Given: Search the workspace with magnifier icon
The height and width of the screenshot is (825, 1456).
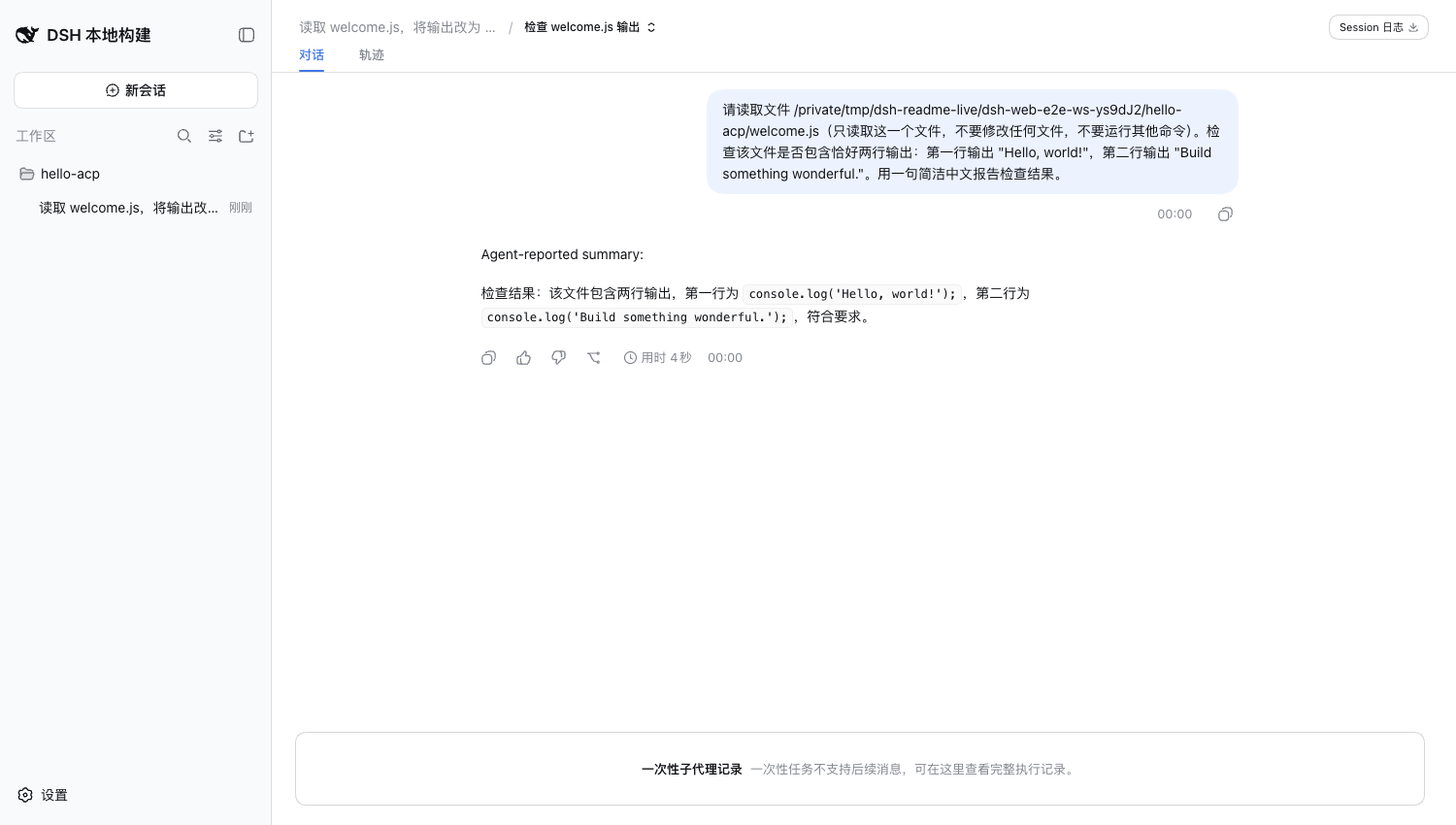Looking at the screenshot, I should click(184, 136).
